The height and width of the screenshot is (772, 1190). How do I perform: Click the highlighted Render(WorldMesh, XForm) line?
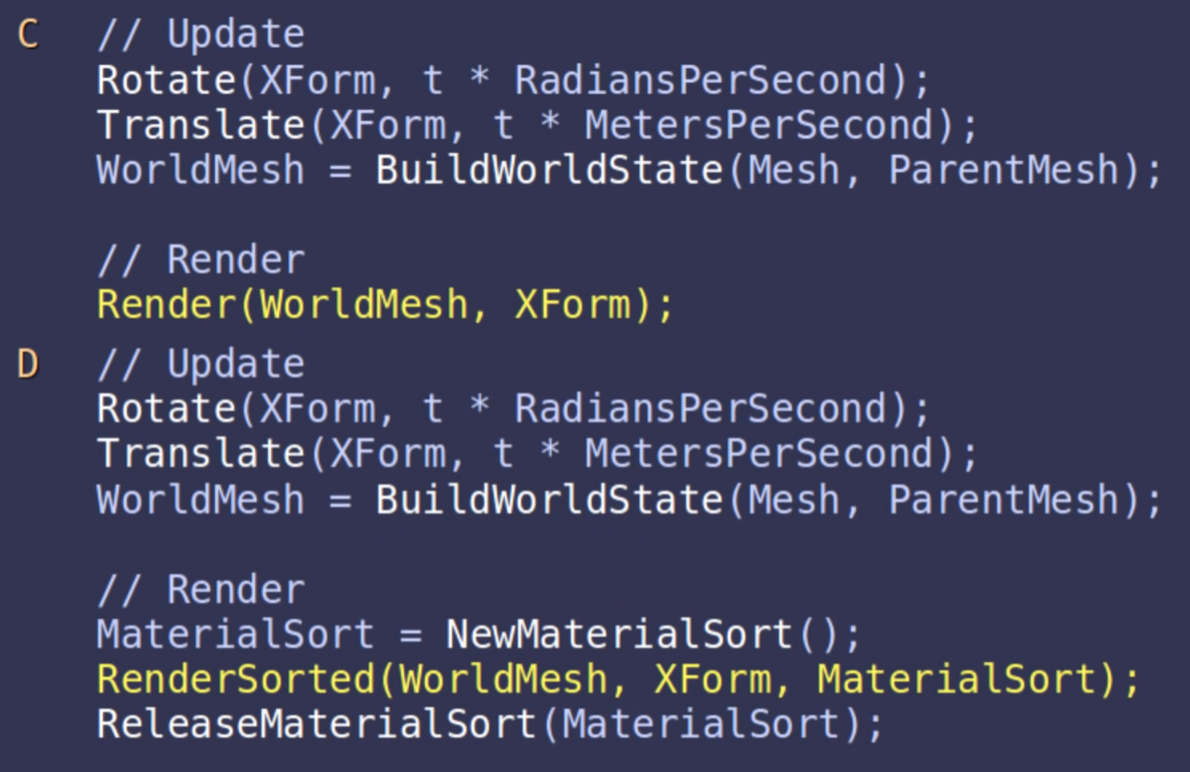(x=385, y=305)
